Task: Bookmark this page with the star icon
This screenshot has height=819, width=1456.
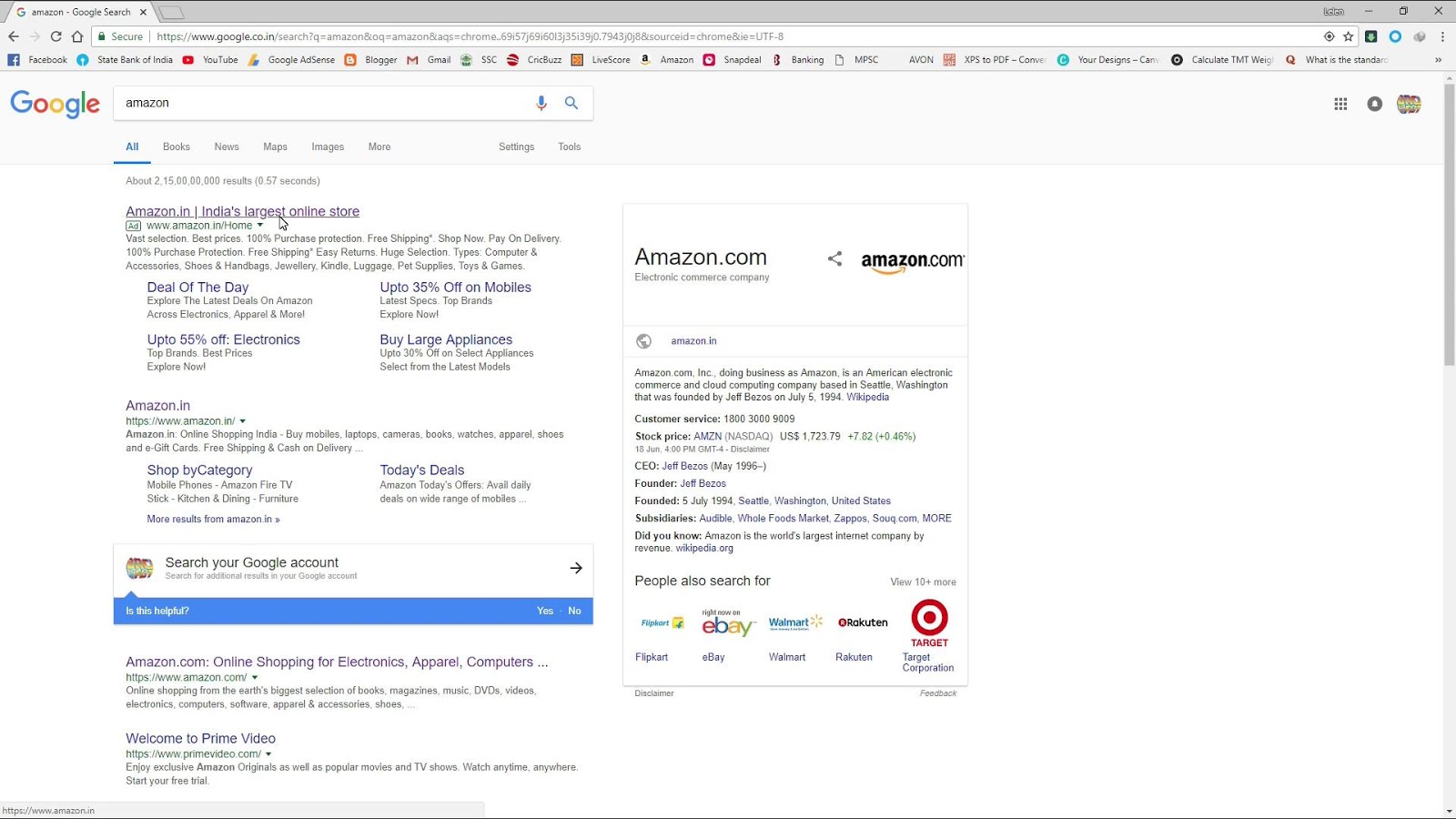Action: coord(1349,36)
